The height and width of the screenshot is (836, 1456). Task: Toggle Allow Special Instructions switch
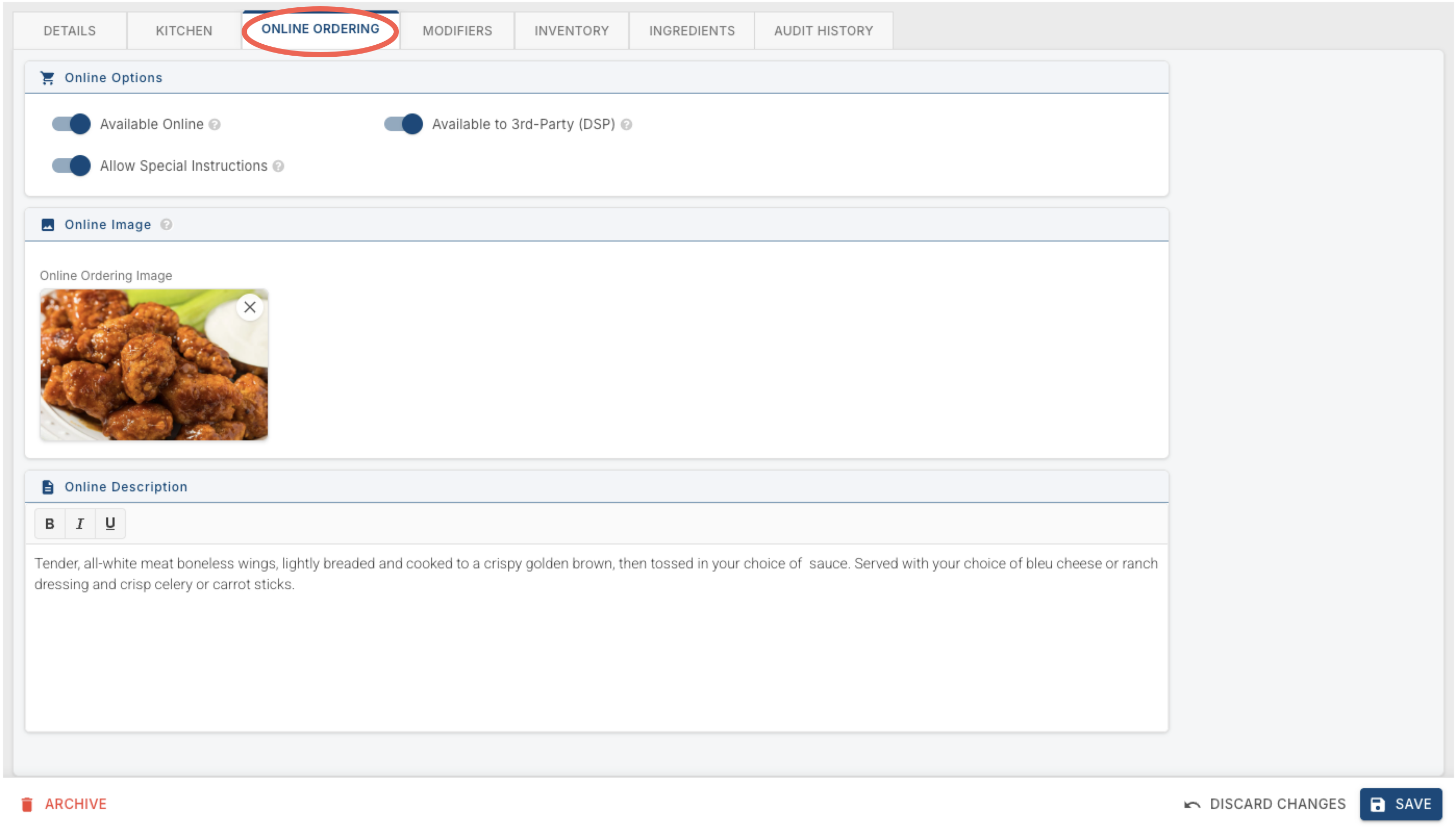click(x=71, y=166)
